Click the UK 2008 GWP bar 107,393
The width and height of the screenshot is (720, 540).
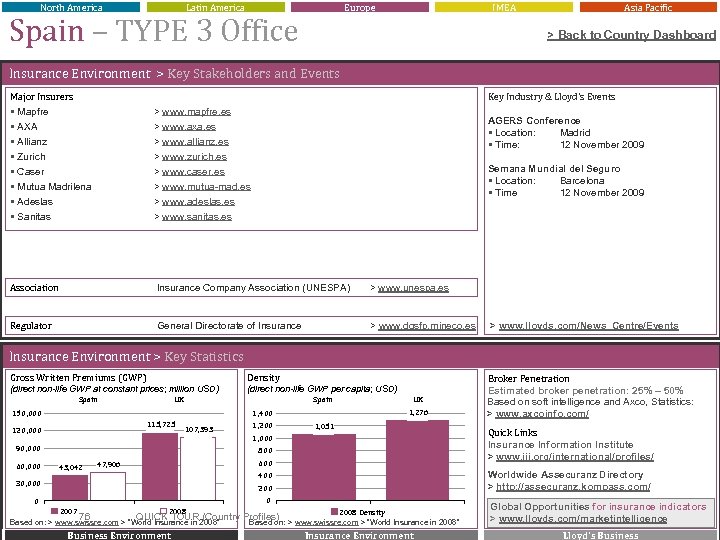197,468
